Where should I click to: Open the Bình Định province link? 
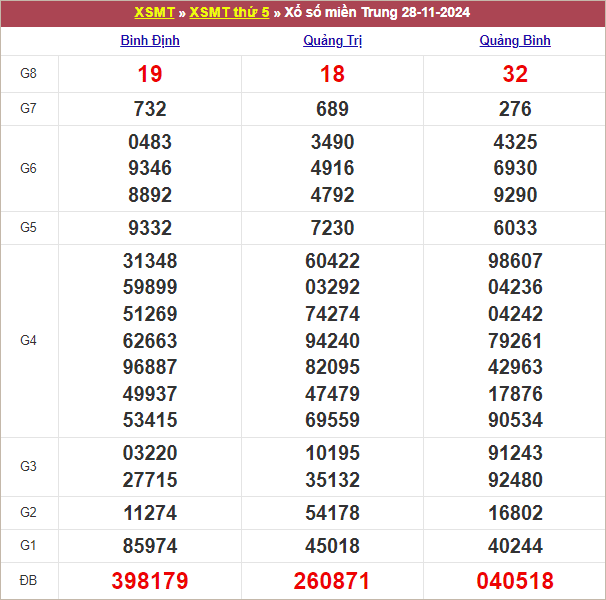pos(150,41)
